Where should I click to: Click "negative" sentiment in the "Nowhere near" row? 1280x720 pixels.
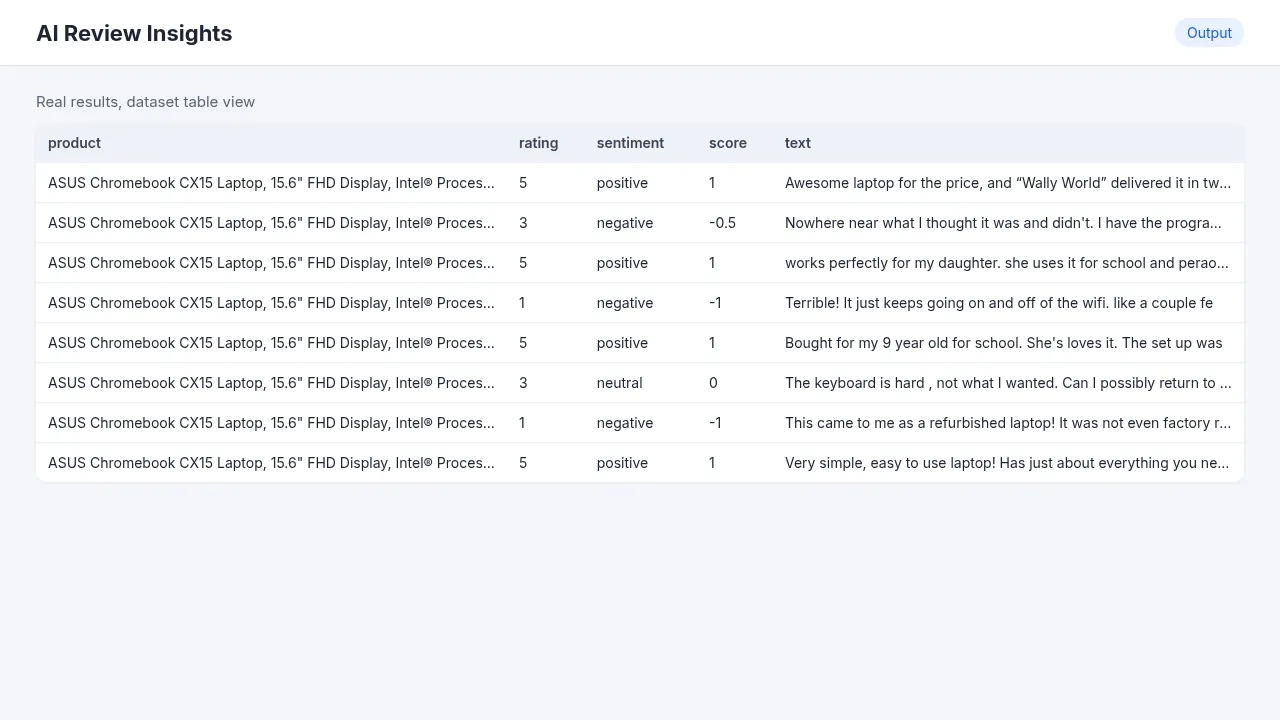(x=625, y=223)
